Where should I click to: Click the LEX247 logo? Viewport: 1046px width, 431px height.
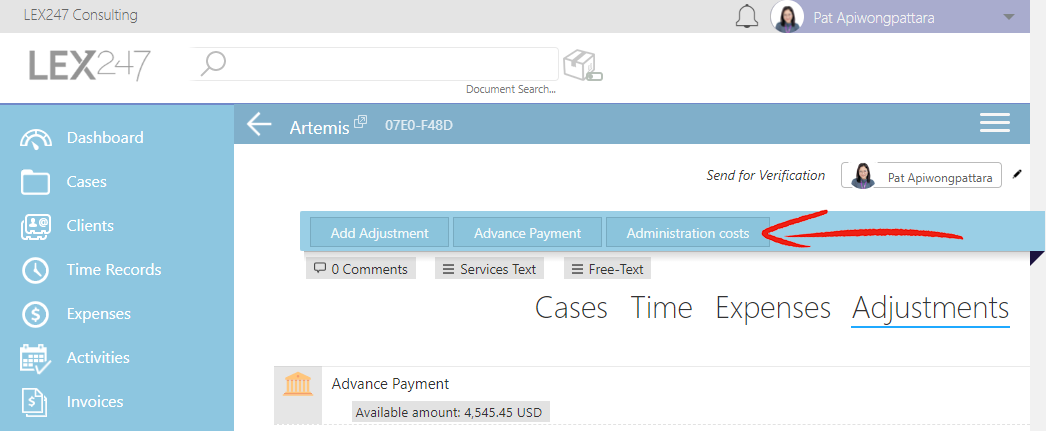click(89, 66)
